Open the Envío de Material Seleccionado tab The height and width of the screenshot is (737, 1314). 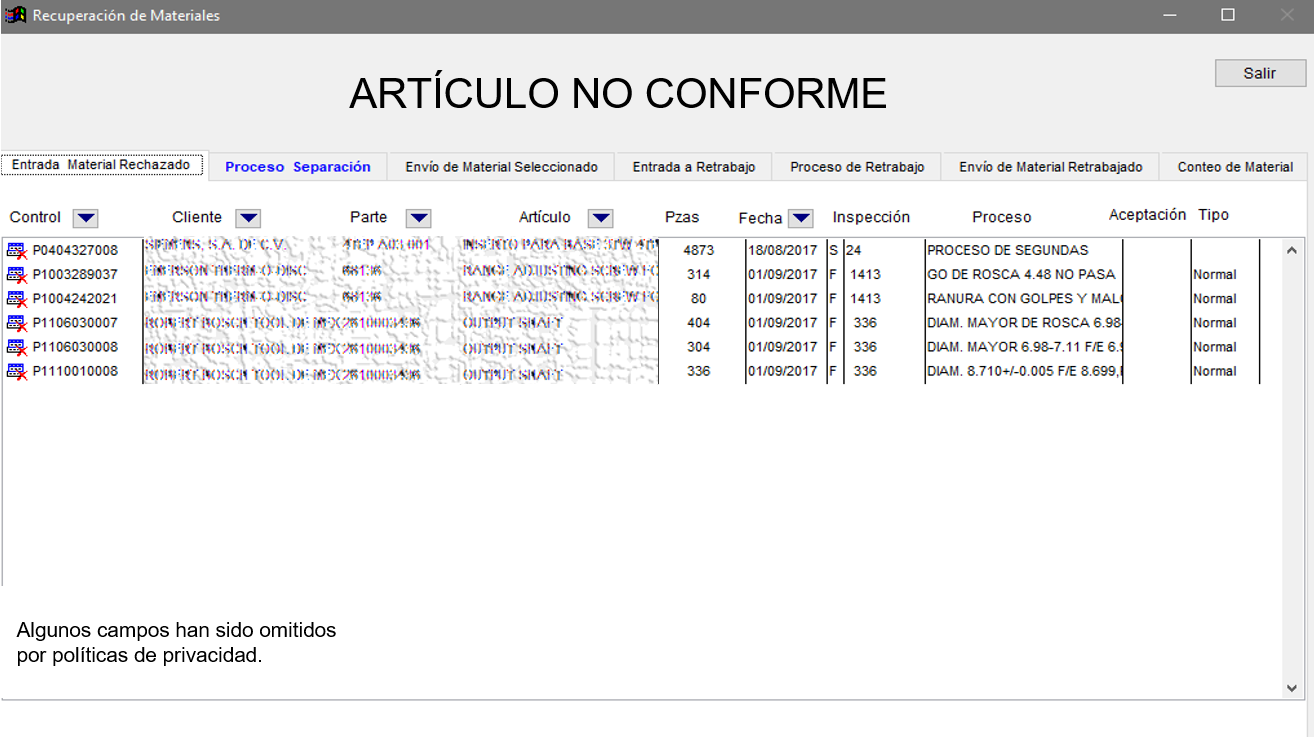[501, 167]
